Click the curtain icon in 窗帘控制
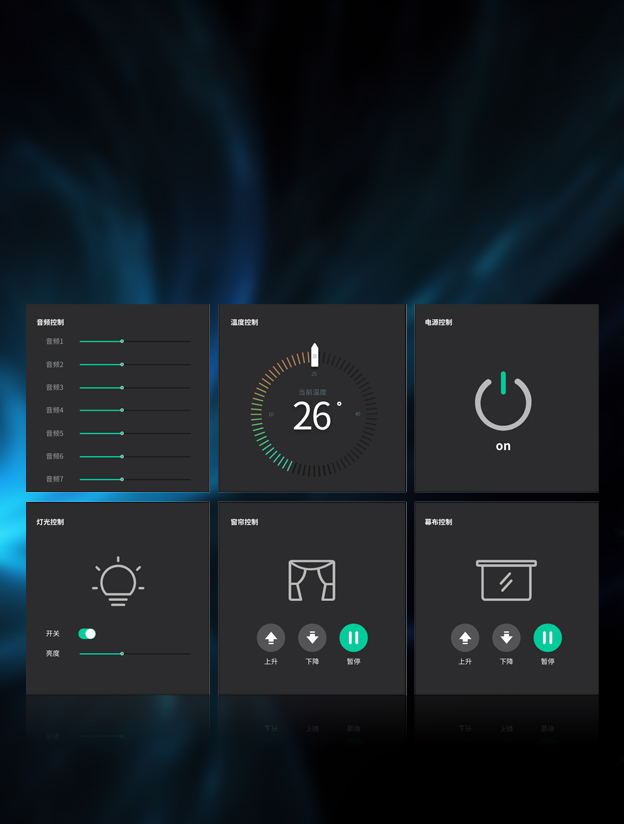This screenshot has height=824, width=624. 312,580
